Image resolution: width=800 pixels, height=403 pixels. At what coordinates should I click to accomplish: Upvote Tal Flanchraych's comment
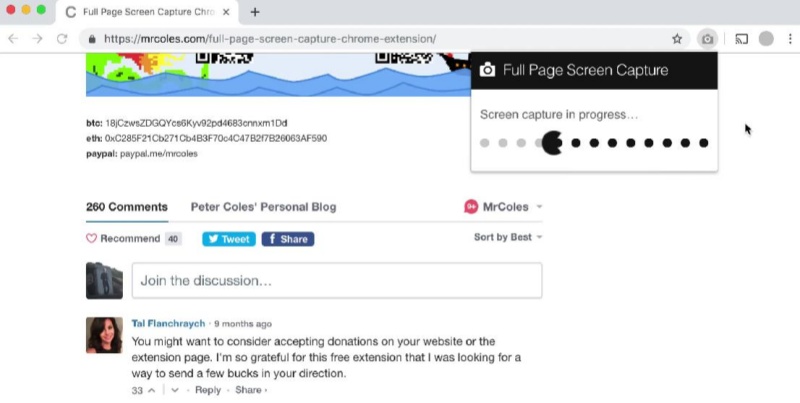point(152,390)
